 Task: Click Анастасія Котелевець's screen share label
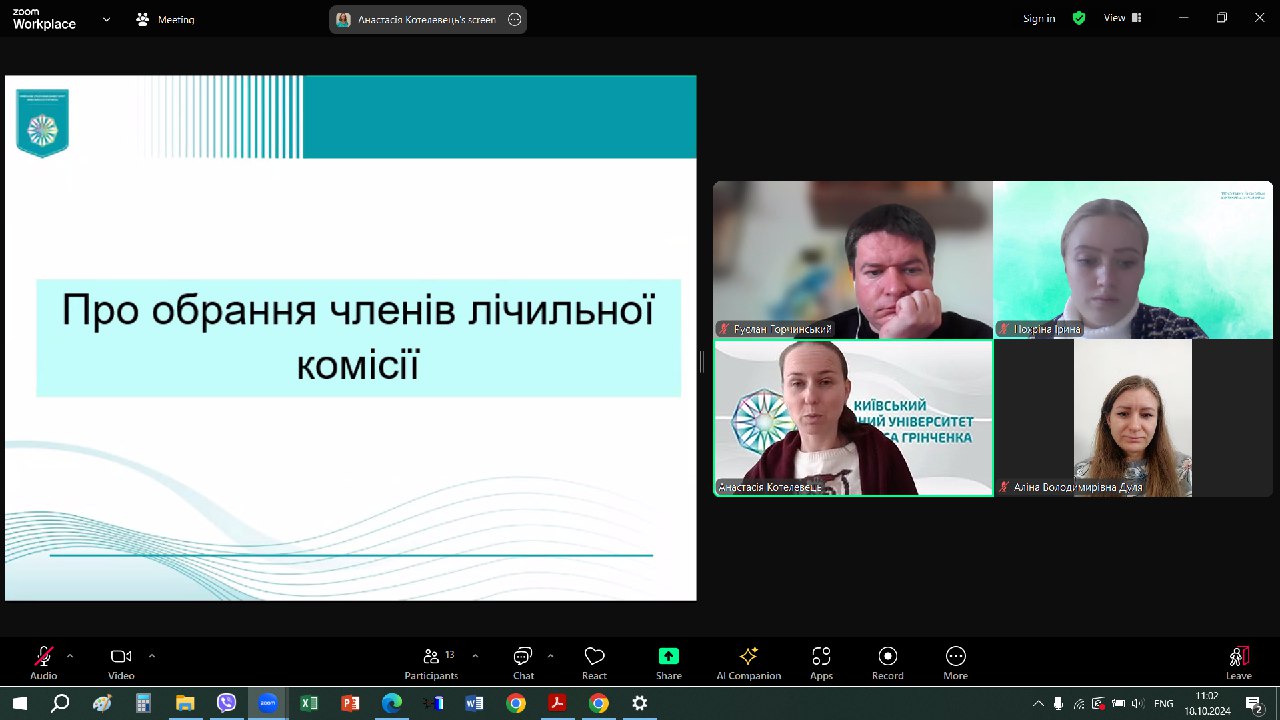[x=428, y=18]
